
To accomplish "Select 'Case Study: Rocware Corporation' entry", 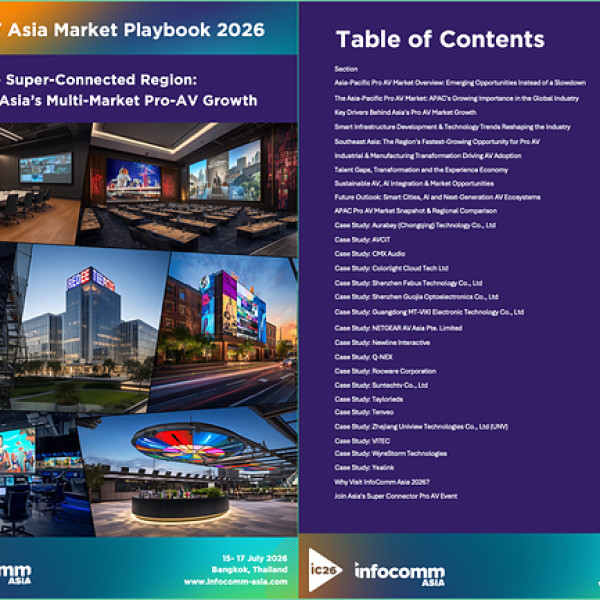I will (385, 371).
